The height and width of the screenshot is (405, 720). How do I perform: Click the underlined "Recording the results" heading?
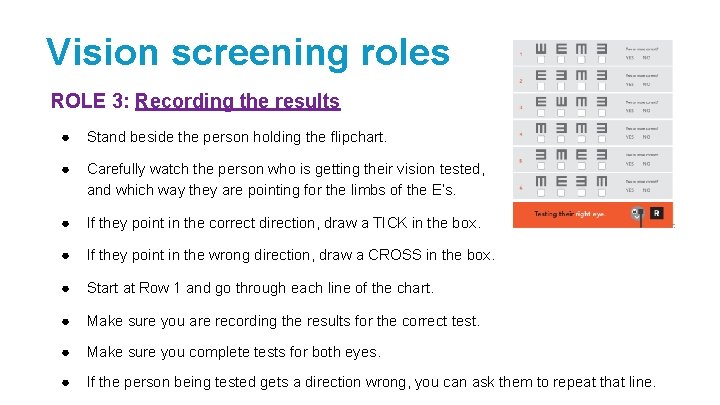click(x=237, y=102)
